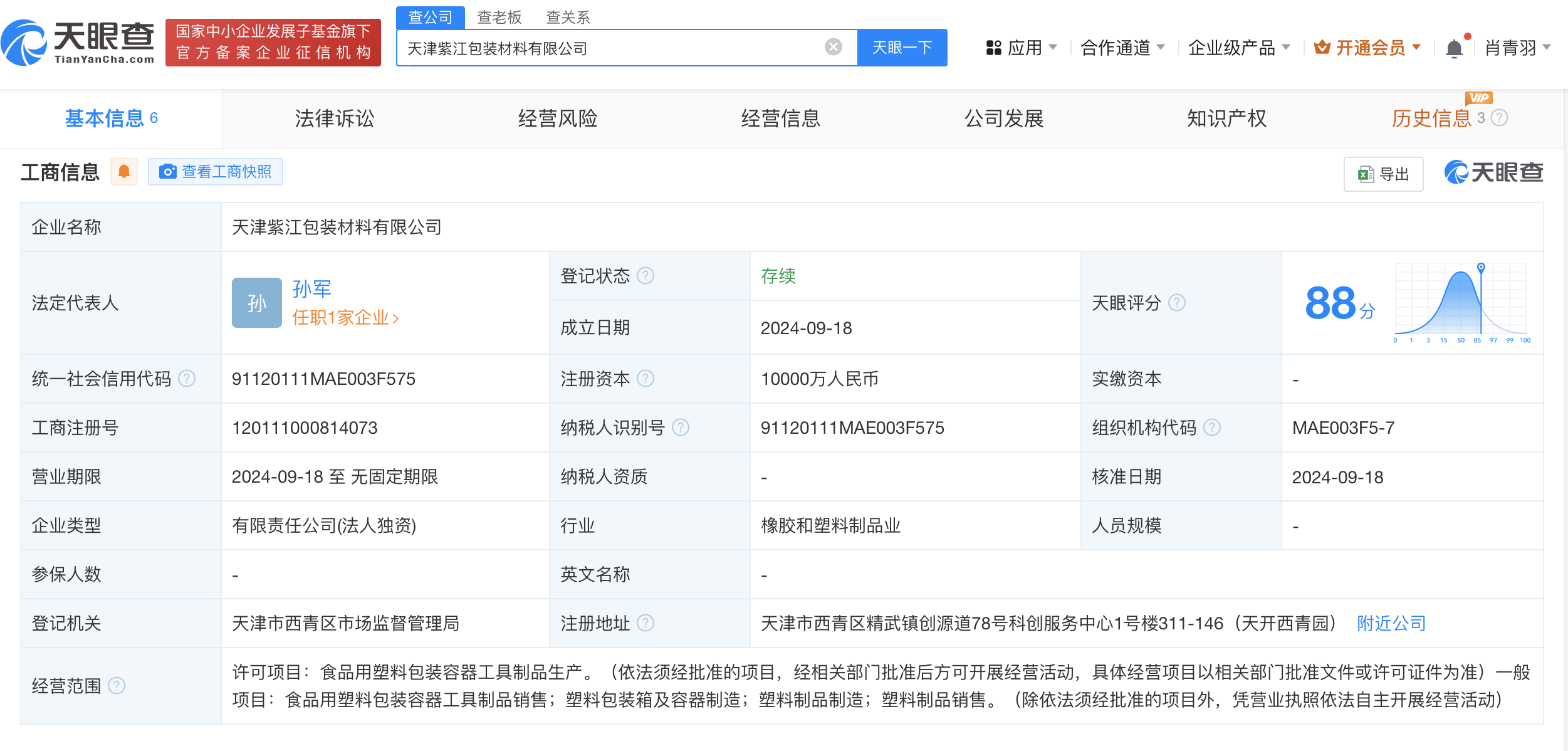1568x751 pixels.
Task: Open legal representative 孙军 link
Action: tap(312, 289)
